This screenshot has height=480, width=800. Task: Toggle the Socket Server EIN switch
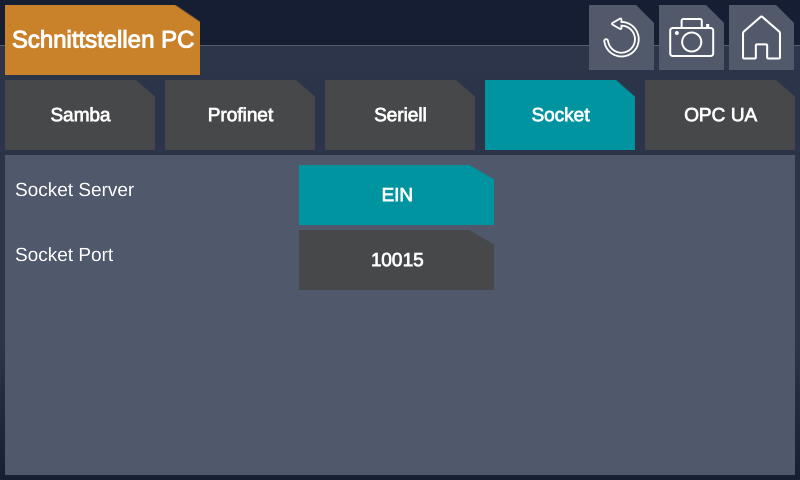click(x=396, y=195)
